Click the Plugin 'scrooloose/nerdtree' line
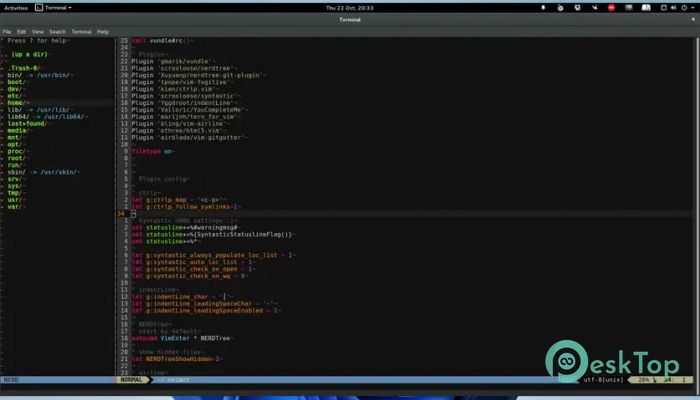The height and width of the screenshot is (400, 700). click(183, 68)
